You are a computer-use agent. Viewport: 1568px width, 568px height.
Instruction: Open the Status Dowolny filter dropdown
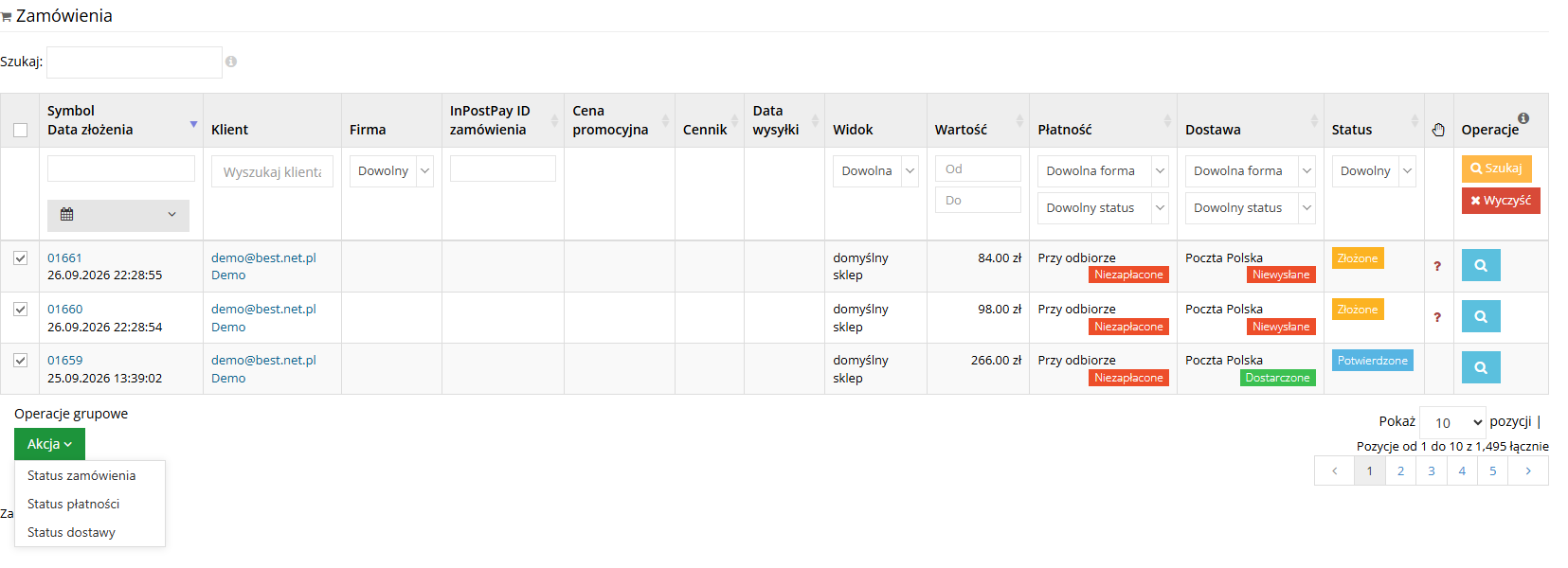point(1374,171)
